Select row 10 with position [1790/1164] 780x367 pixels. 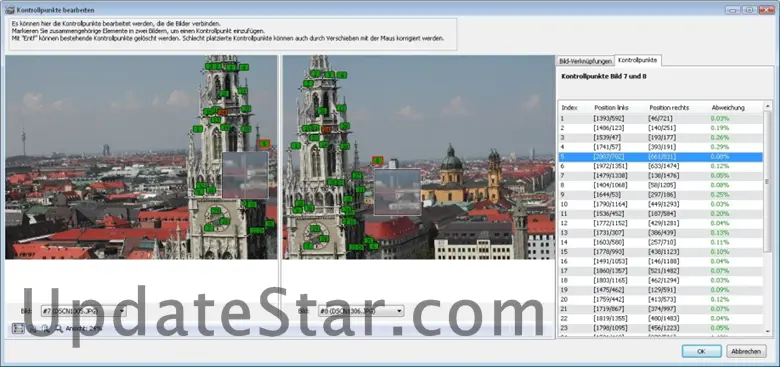pyautogui.click(x=661, y=204)
